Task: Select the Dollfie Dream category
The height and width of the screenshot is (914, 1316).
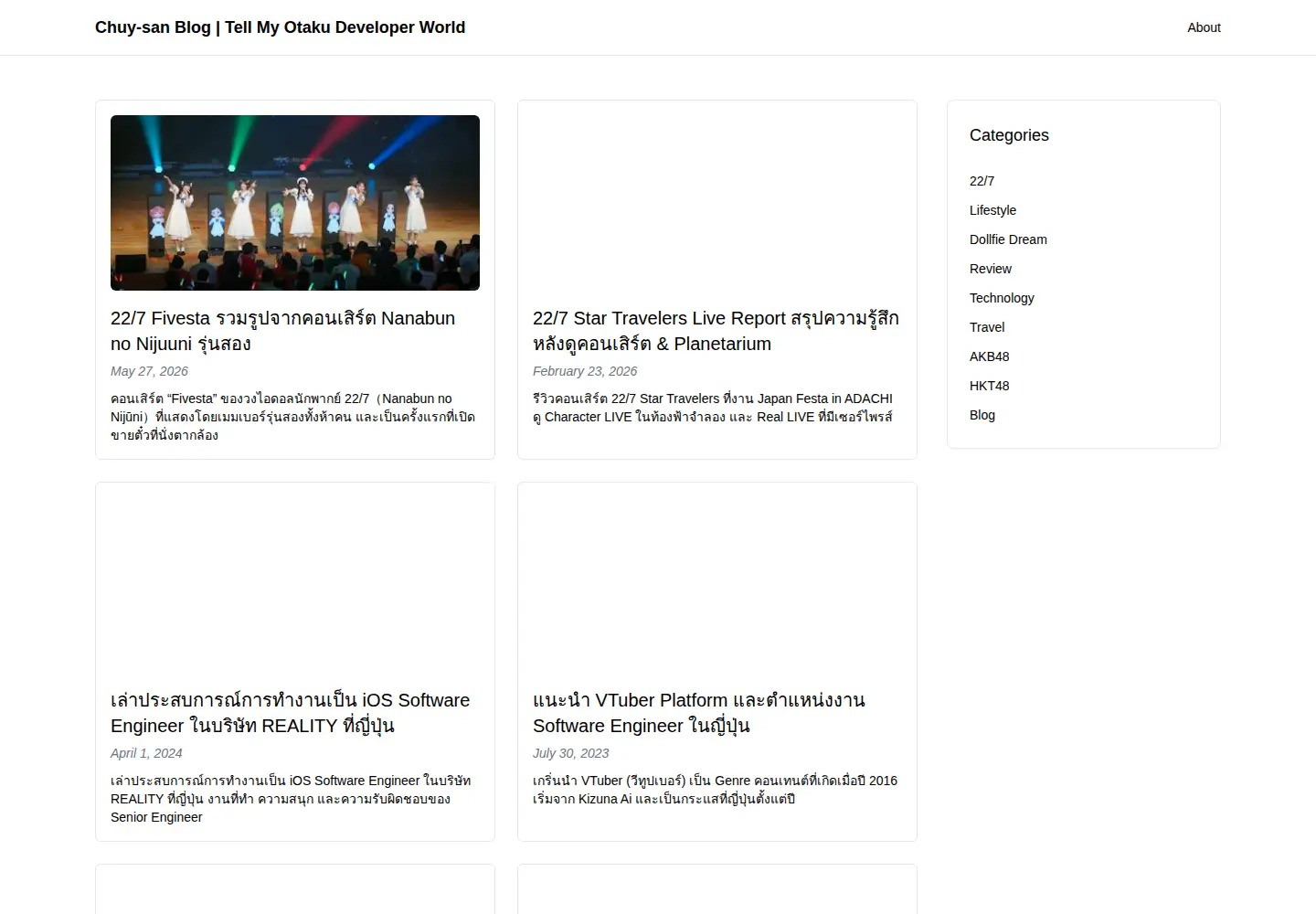Action: point(1008,239)
